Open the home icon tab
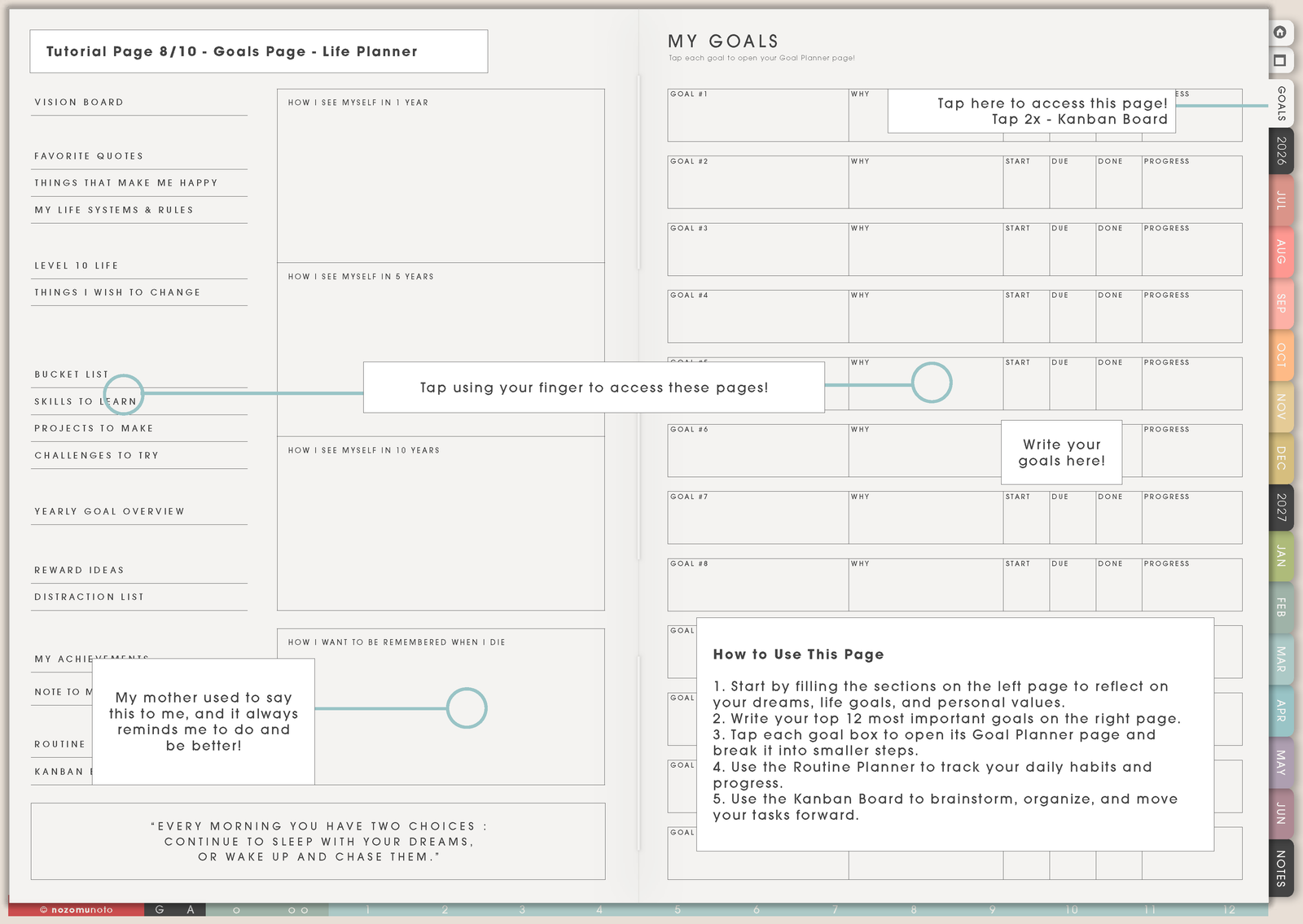Screen dimensions: 1303x924 (x=1280, y=33)
